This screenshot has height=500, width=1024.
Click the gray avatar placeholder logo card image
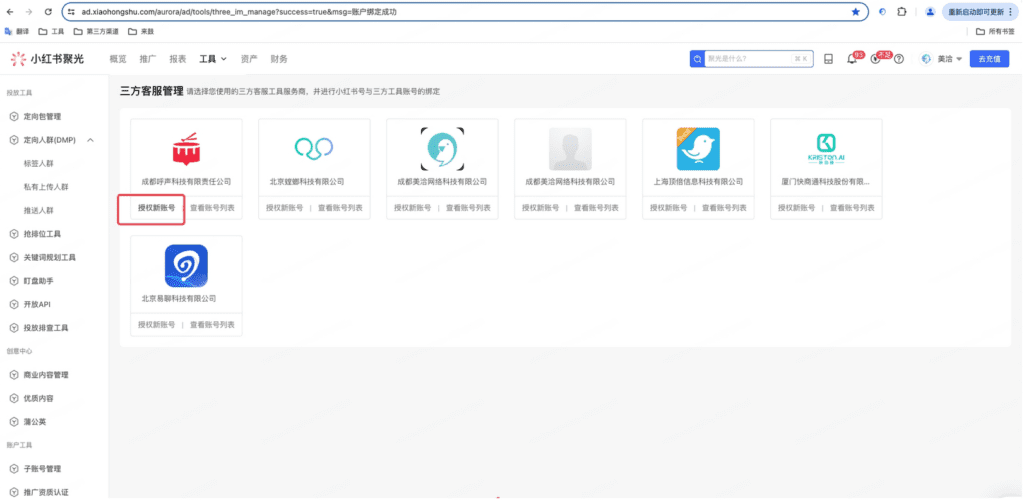[570, 149]
